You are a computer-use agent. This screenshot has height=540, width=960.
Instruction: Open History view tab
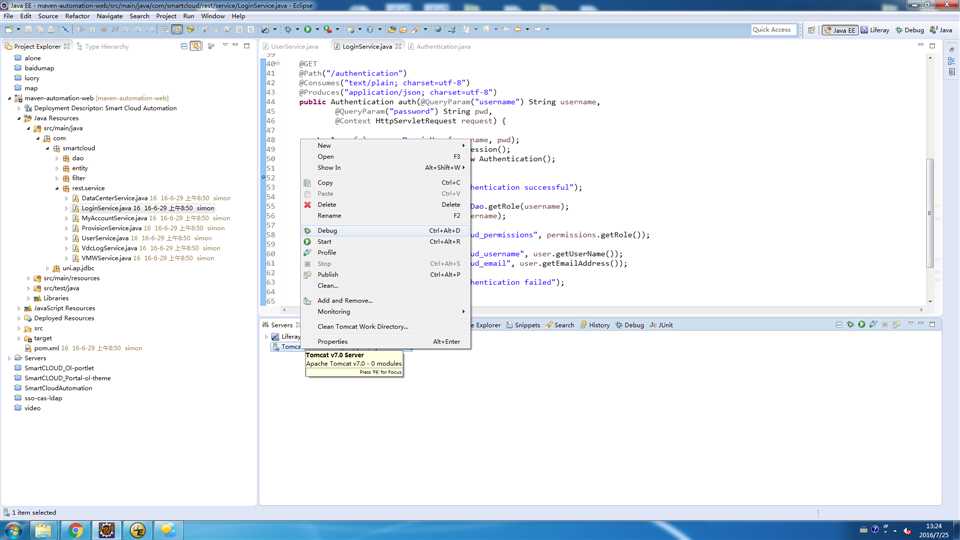[x=595, y=325]
